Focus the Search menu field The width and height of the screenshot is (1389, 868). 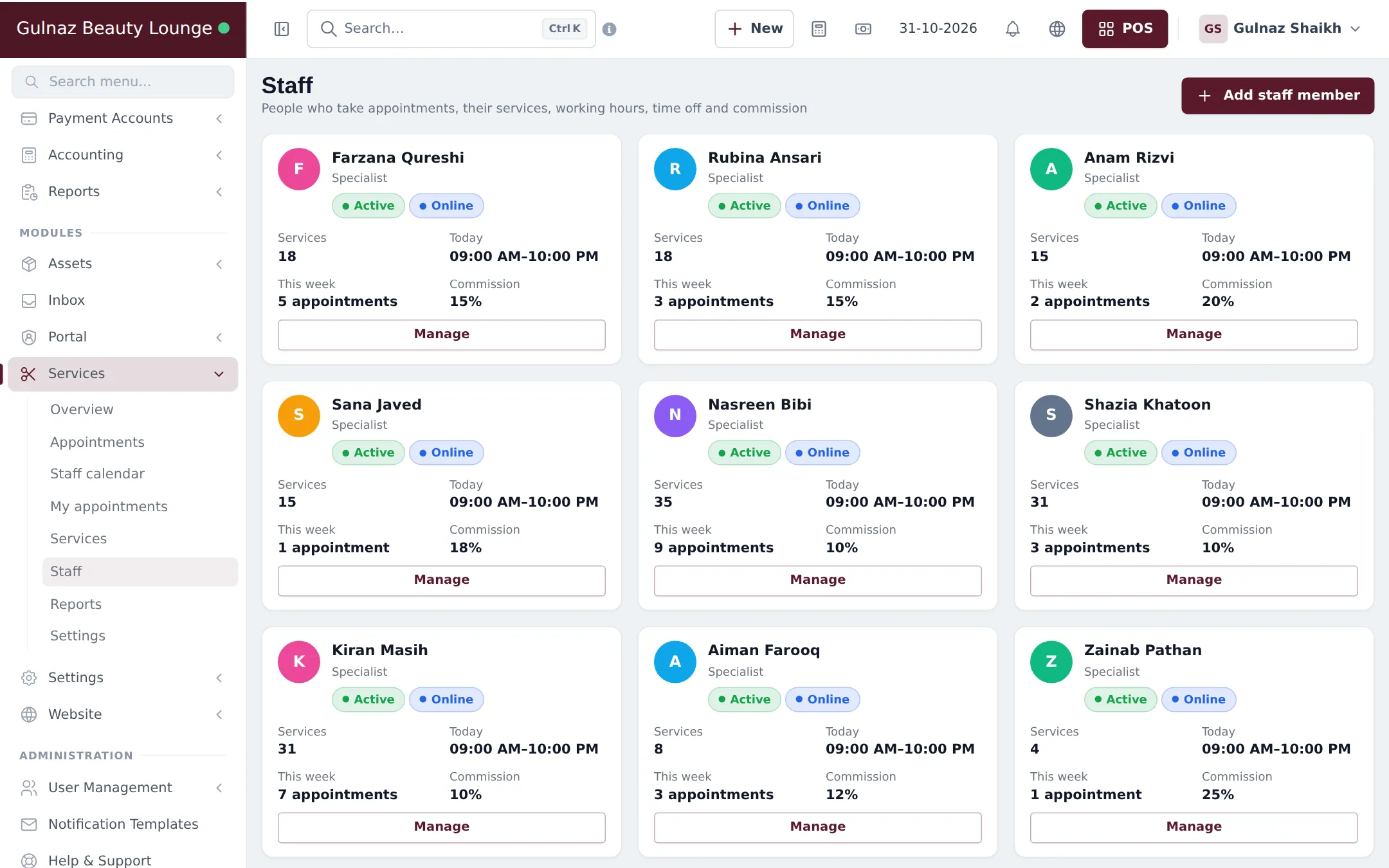(x=123, y=82)
